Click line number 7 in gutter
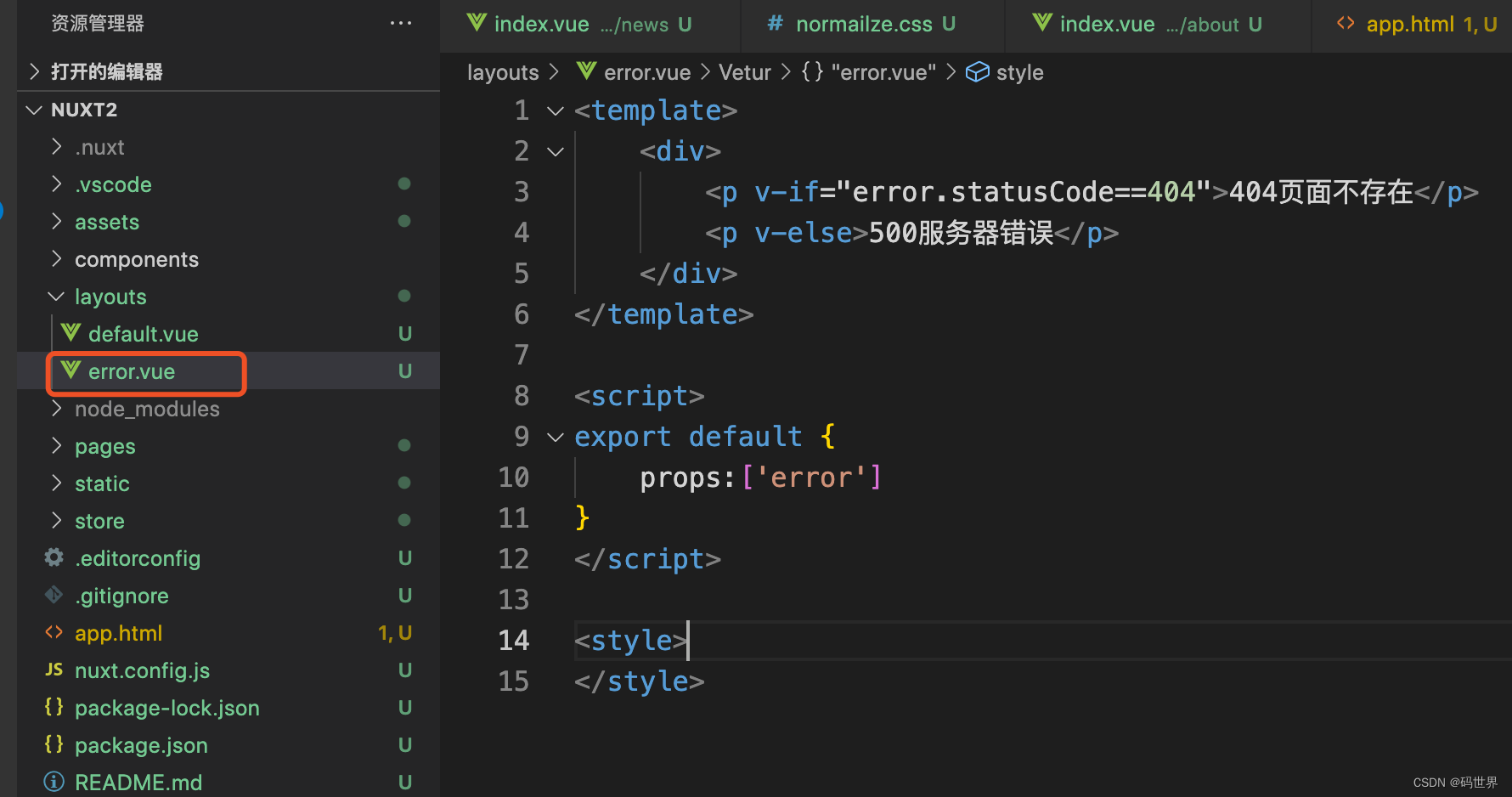 (x=522, y=354)
